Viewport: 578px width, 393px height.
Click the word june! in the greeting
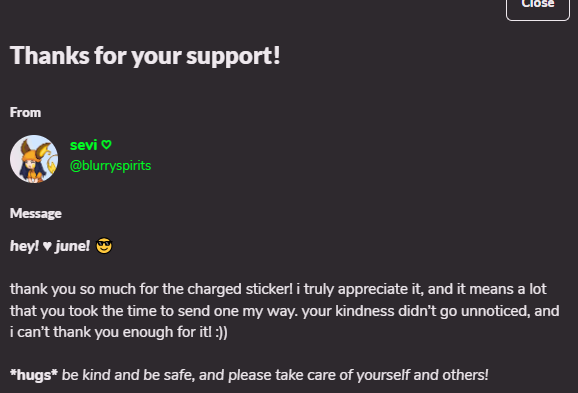pos(73,246)
